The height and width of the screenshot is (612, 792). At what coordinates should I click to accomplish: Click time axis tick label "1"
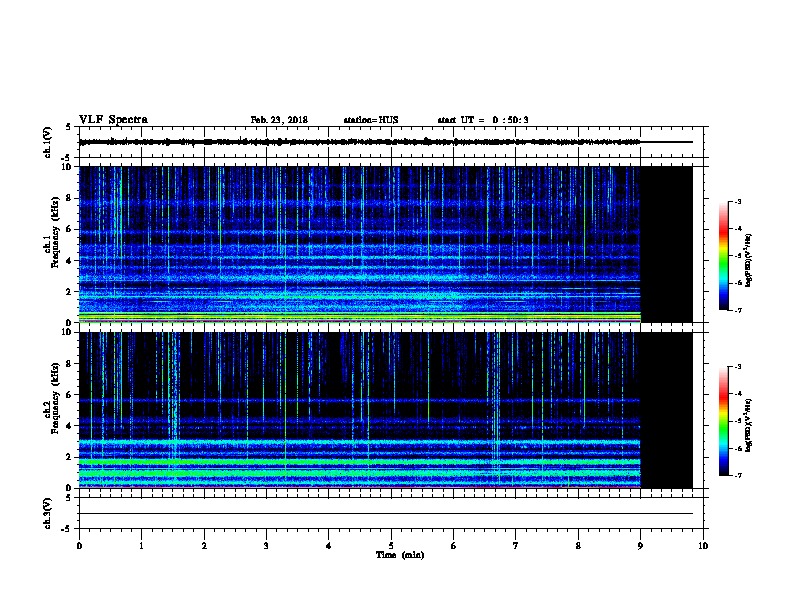coord(142,546)
